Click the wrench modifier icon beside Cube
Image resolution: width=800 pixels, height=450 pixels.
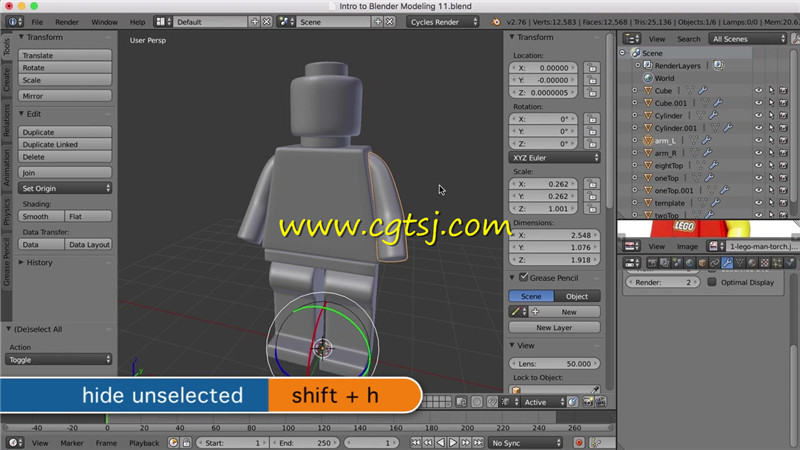tap(703, 90)
